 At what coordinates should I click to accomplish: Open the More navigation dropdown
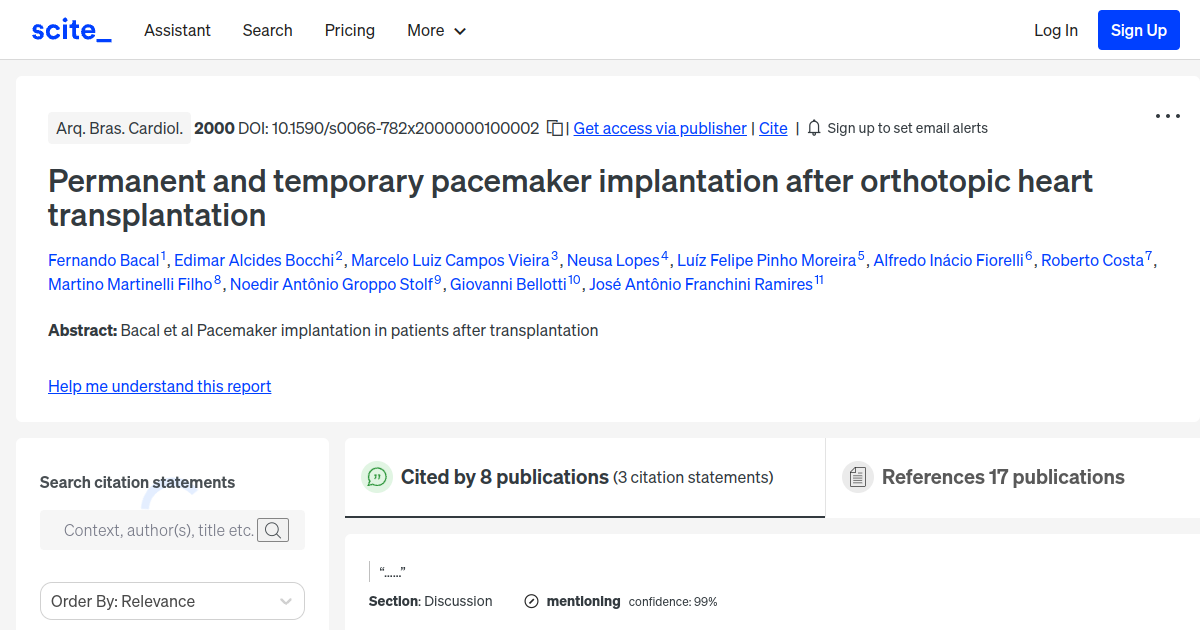pos(436,30)
